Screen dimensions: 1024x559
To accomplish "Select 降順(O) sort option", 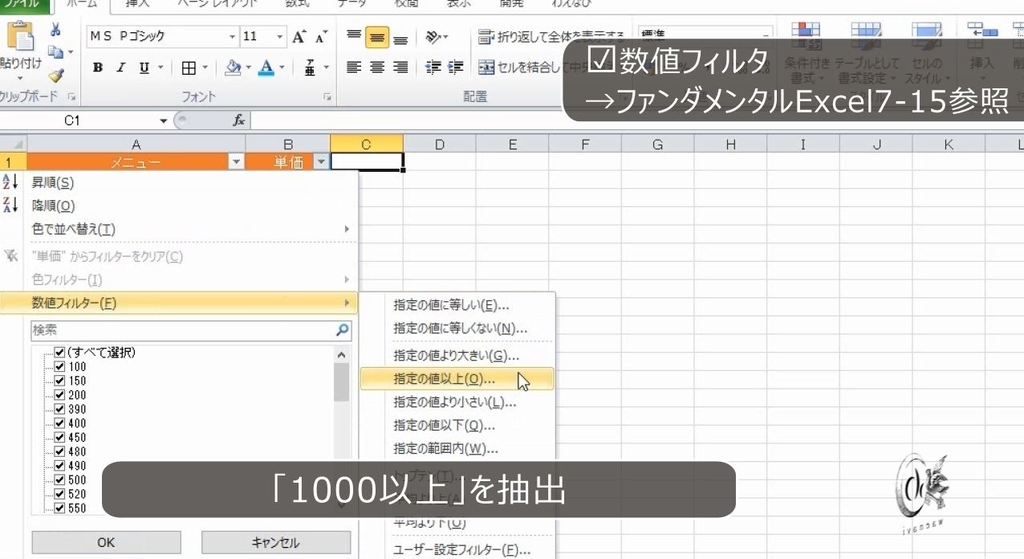I will pos(179,206).
